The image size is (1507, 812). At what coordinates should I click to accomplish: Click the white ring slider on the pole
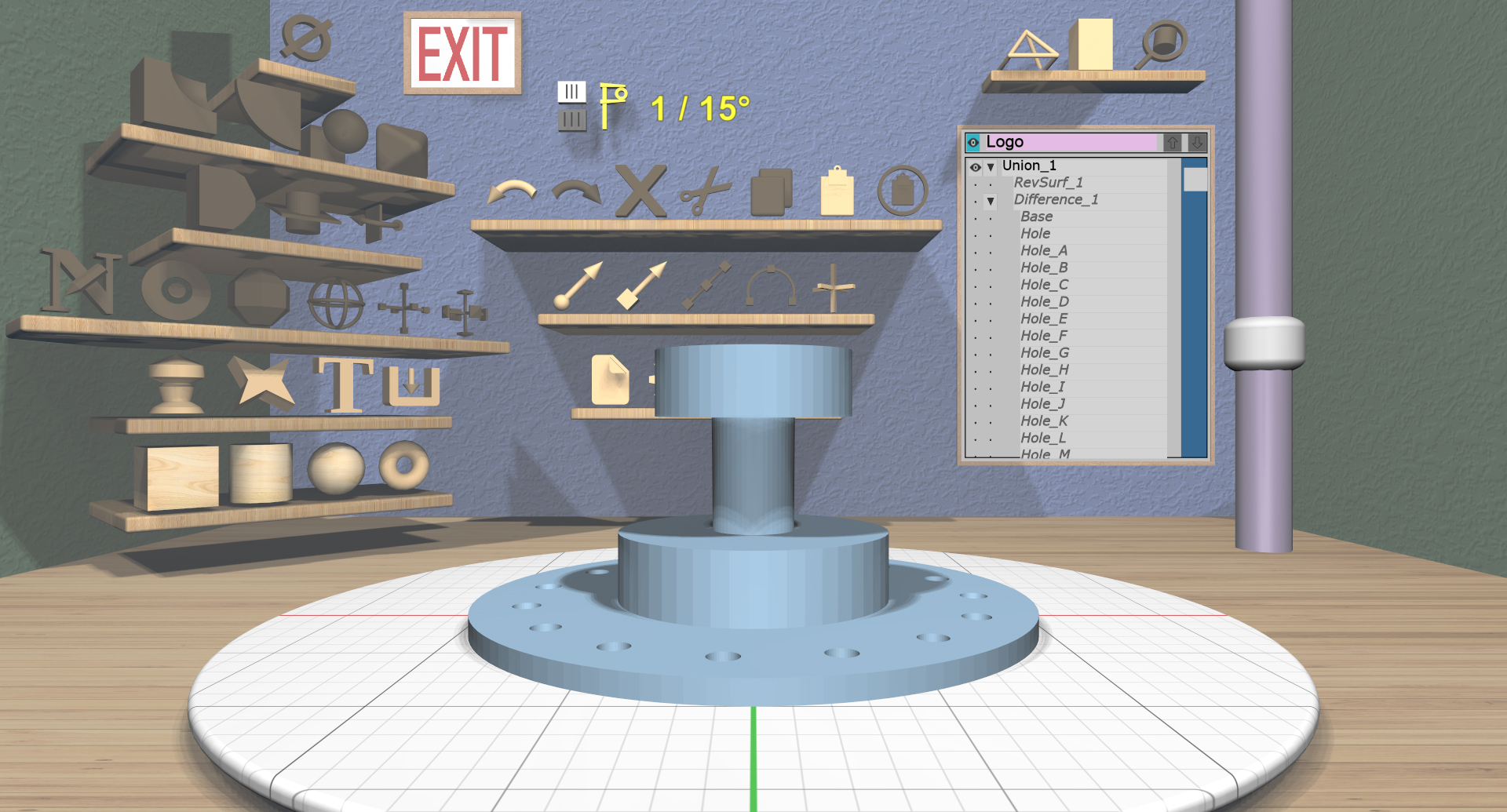pos(1264,343)
